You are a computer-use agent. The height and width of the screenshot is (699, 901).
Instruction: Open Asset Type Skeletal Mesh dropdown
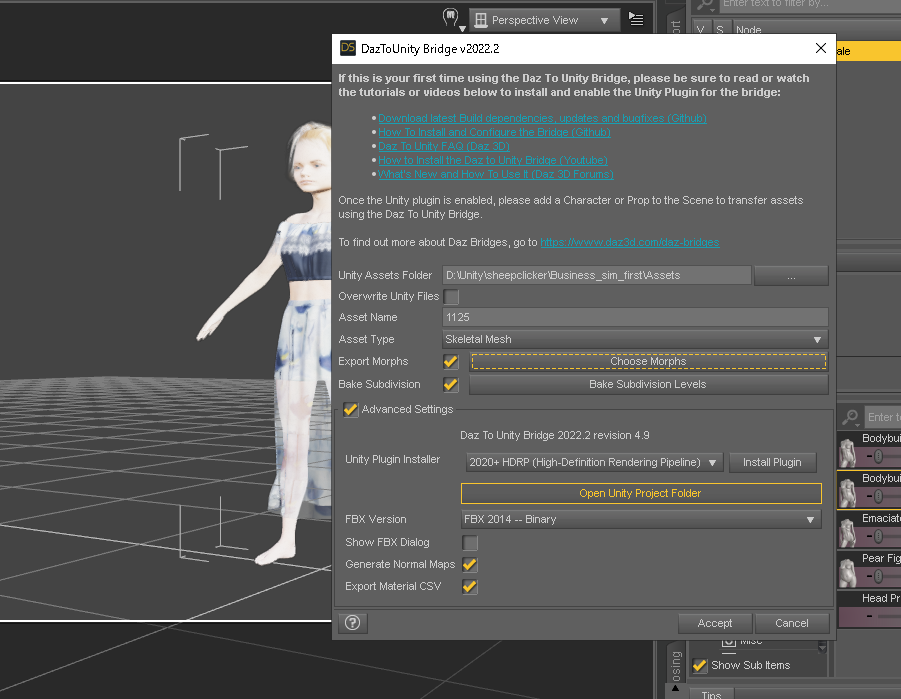pos(635,339)
